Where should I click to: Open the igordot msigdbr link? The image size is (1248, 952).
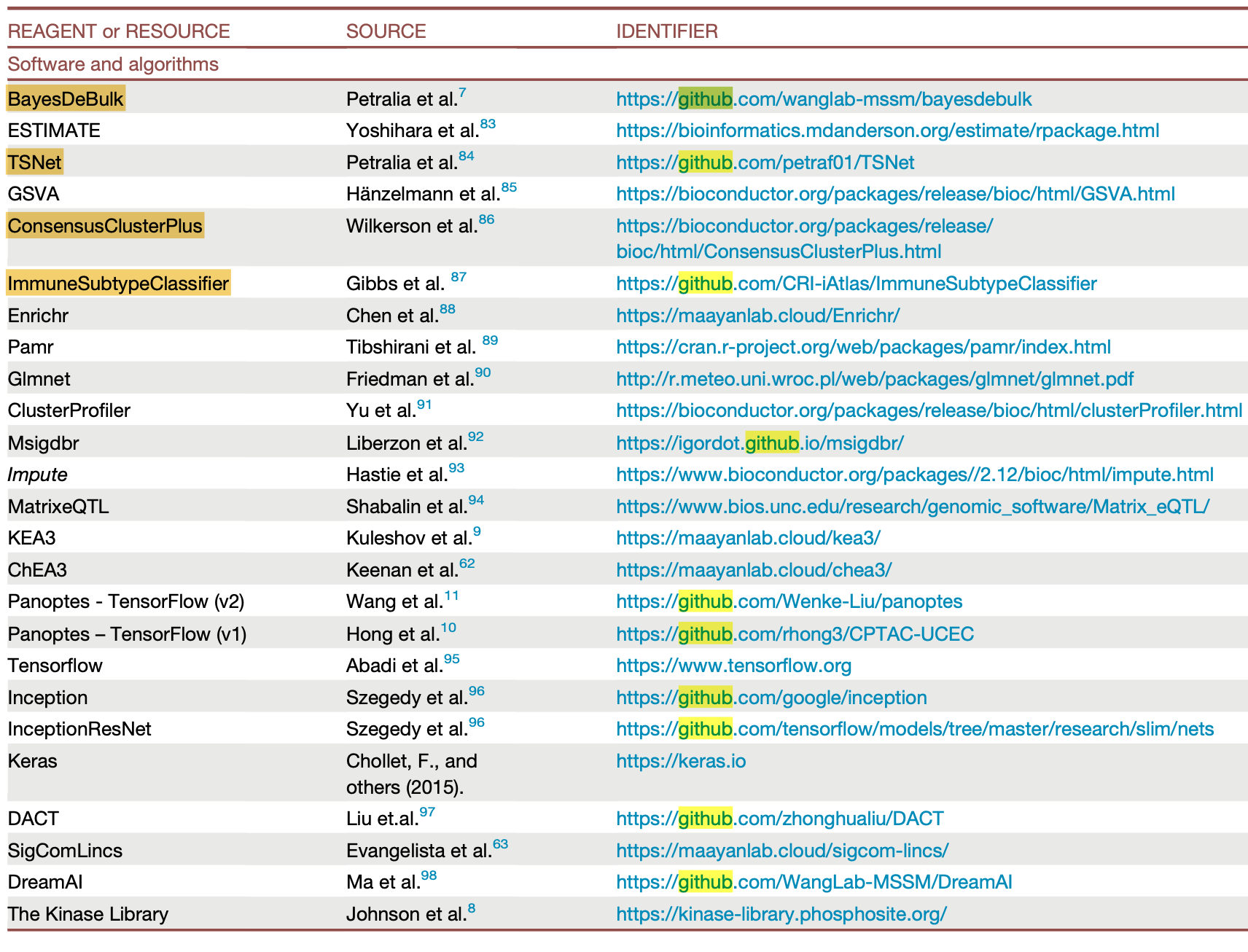click(760, 443)
